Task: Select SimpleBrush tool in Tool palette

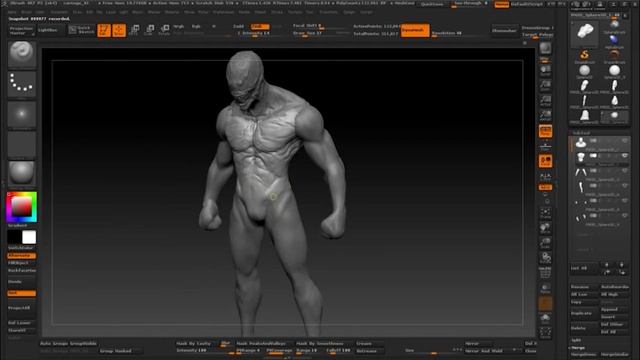Action: click(584, 56)
